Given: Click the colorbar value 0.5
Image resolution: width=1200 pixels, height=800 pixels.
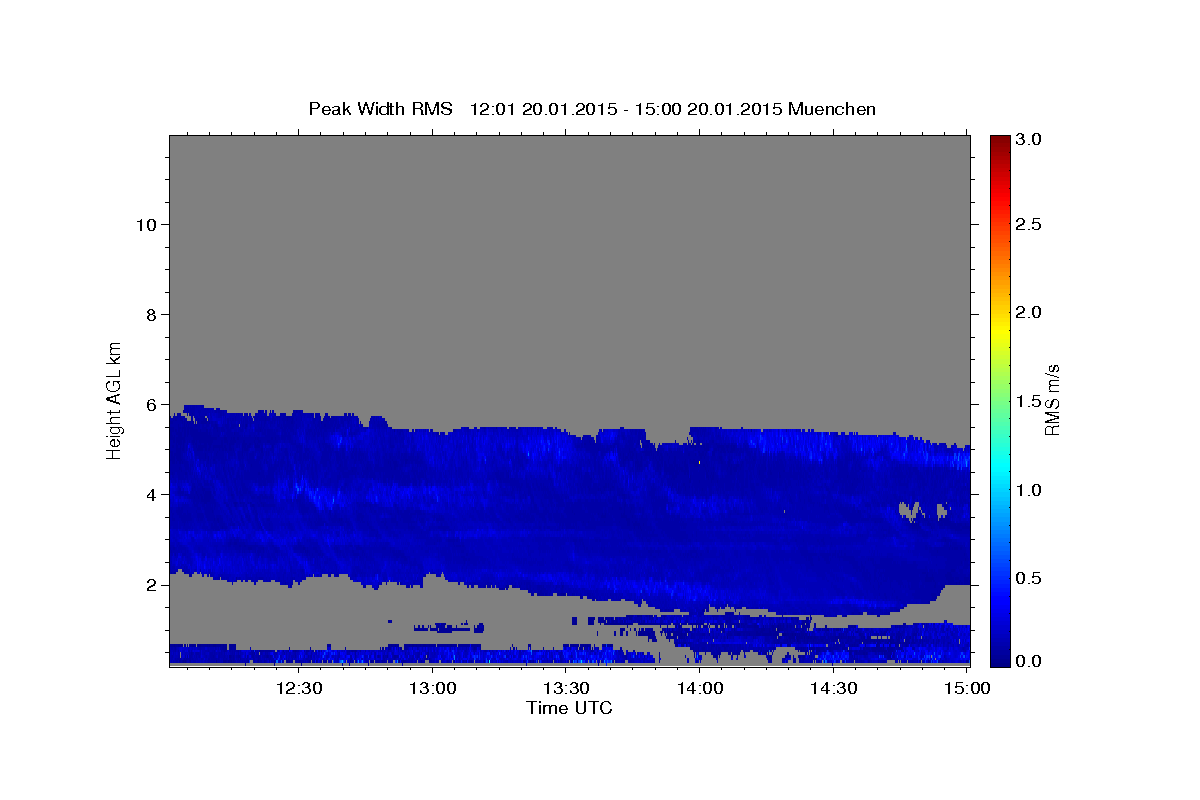Looking at the screenshot, I should click(x=1029, y=578).
